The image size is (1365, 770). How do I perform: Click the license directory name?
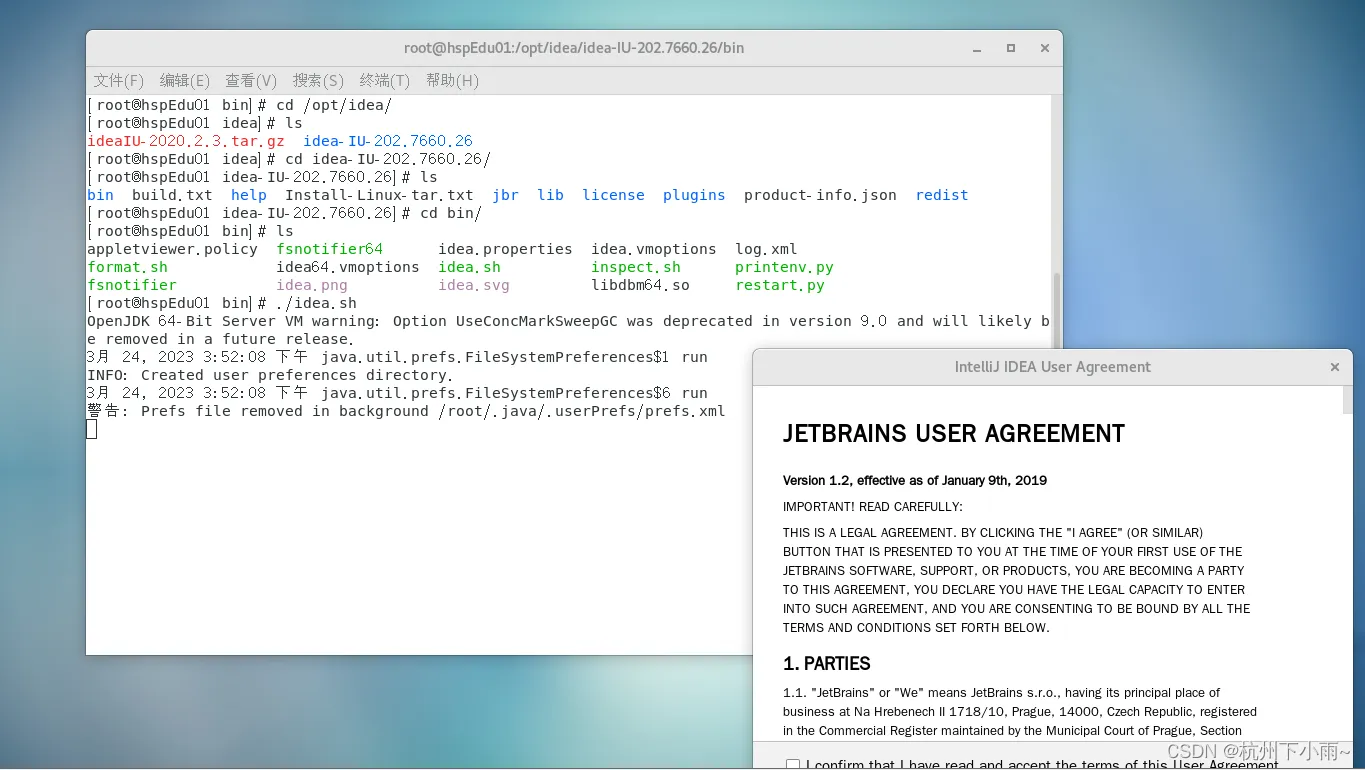(613, 195)
